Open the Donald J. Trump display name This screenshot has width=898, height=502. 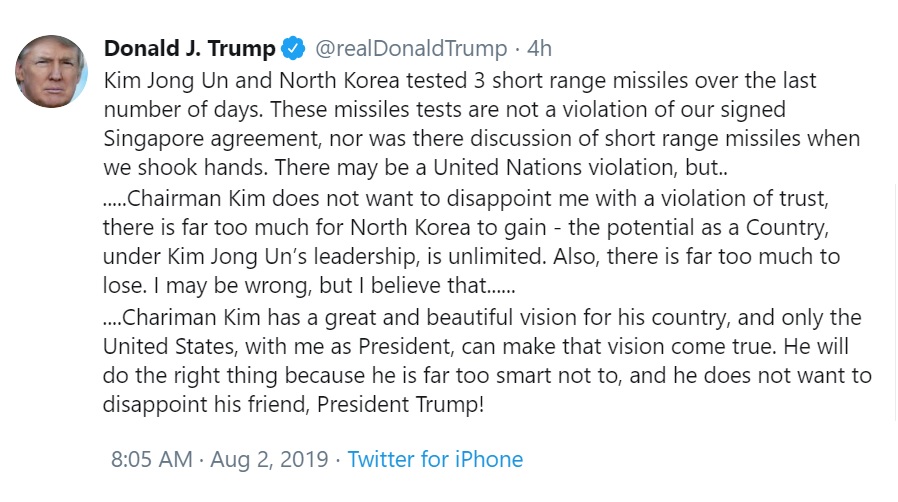coord(190,49)
